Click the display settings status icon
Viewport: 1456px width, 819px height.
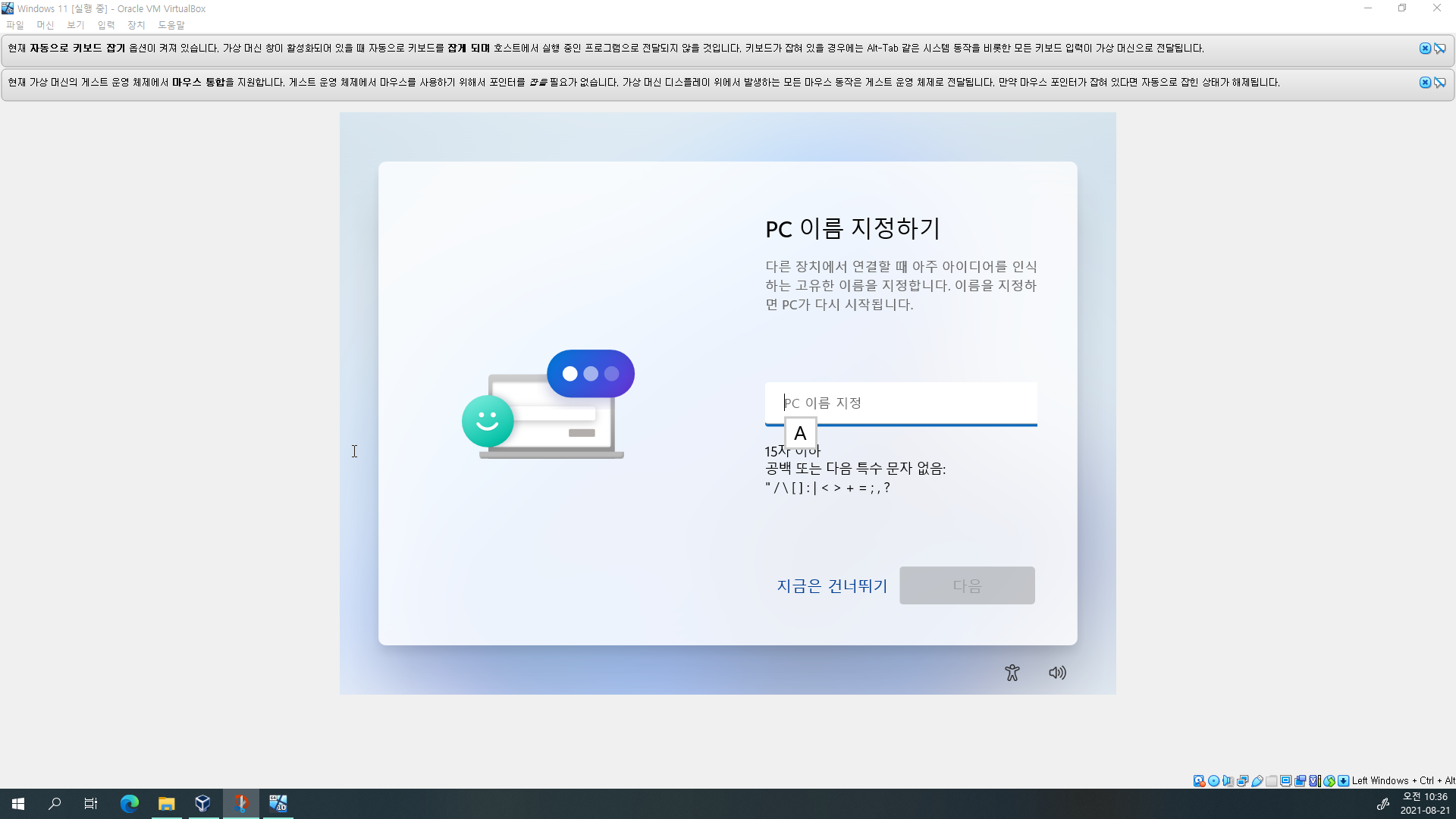tap(1285, 781)
